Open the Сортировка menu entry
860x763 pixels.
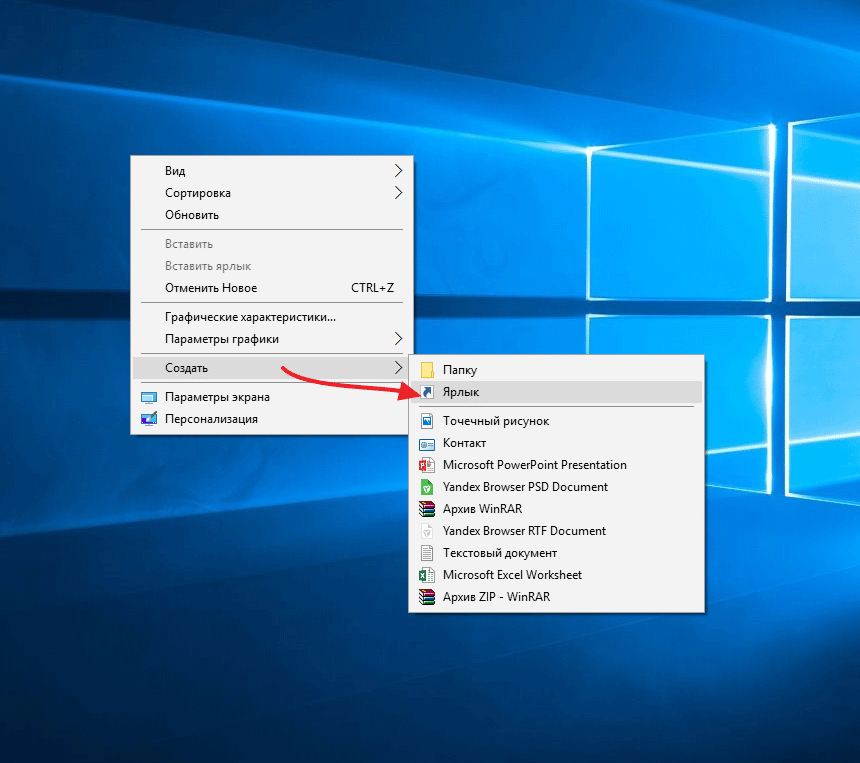[271, 193]
